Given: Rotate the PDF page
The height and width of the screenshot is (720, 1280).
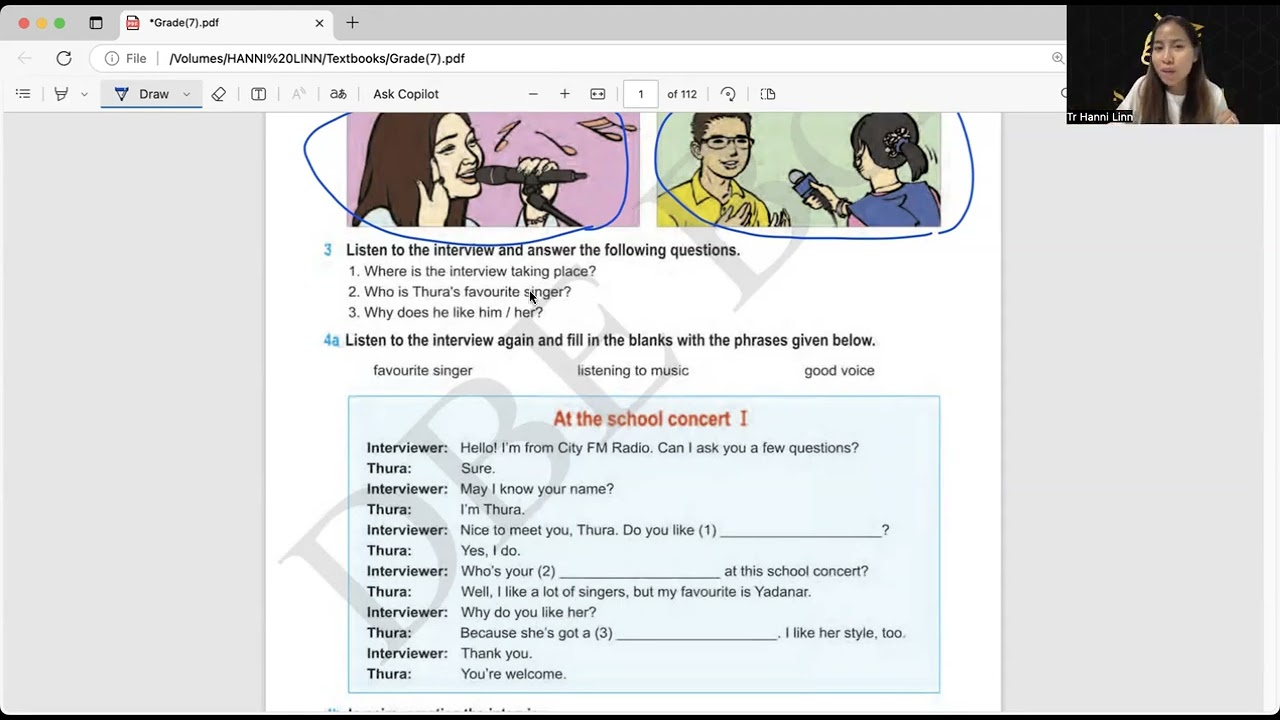Looking at the screenshot, I should 728,94.
